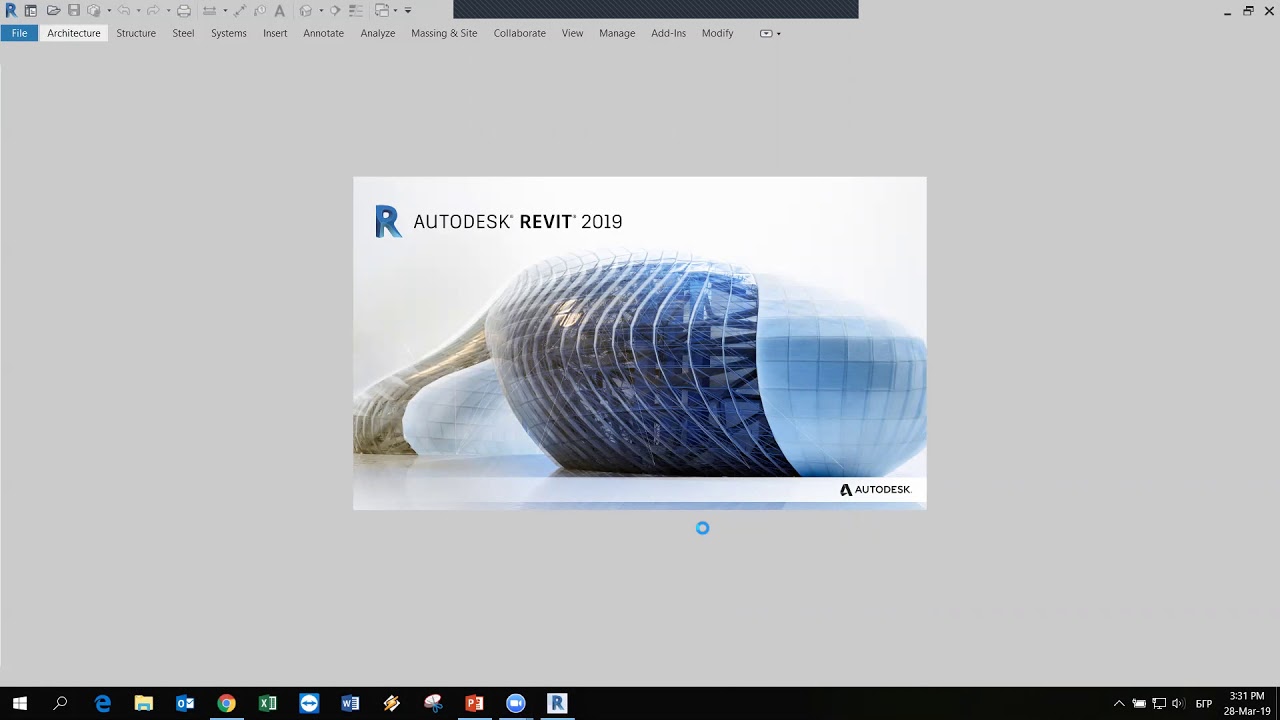Select the Add-Ins ribbon tab
Image resolution: width=1280 pixels, height=720 pixels.
(x=668, y=33)
